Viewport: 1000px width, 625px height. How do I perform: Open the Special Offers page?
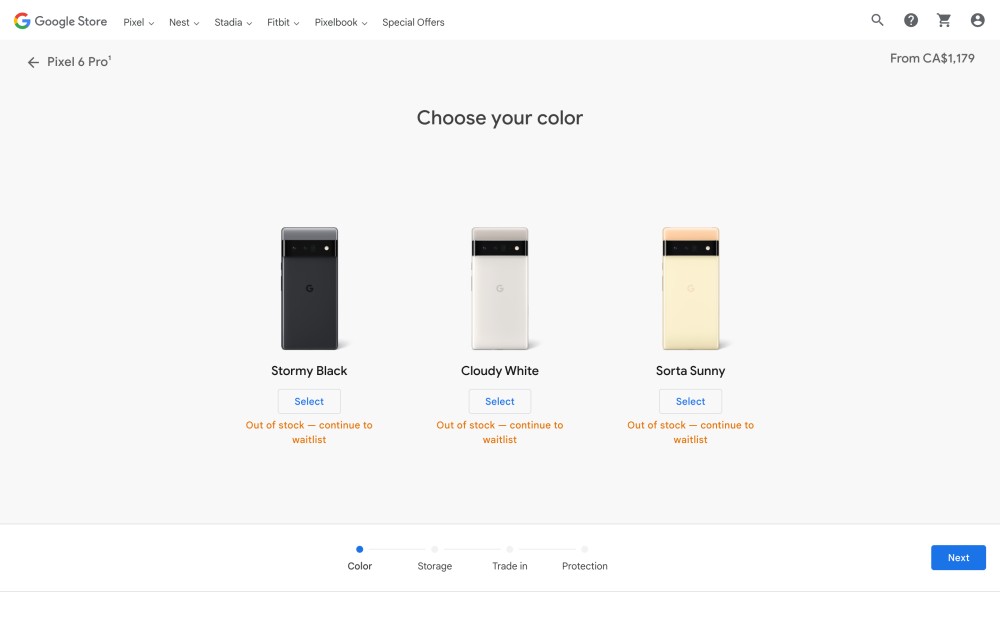tap(413, 22)
